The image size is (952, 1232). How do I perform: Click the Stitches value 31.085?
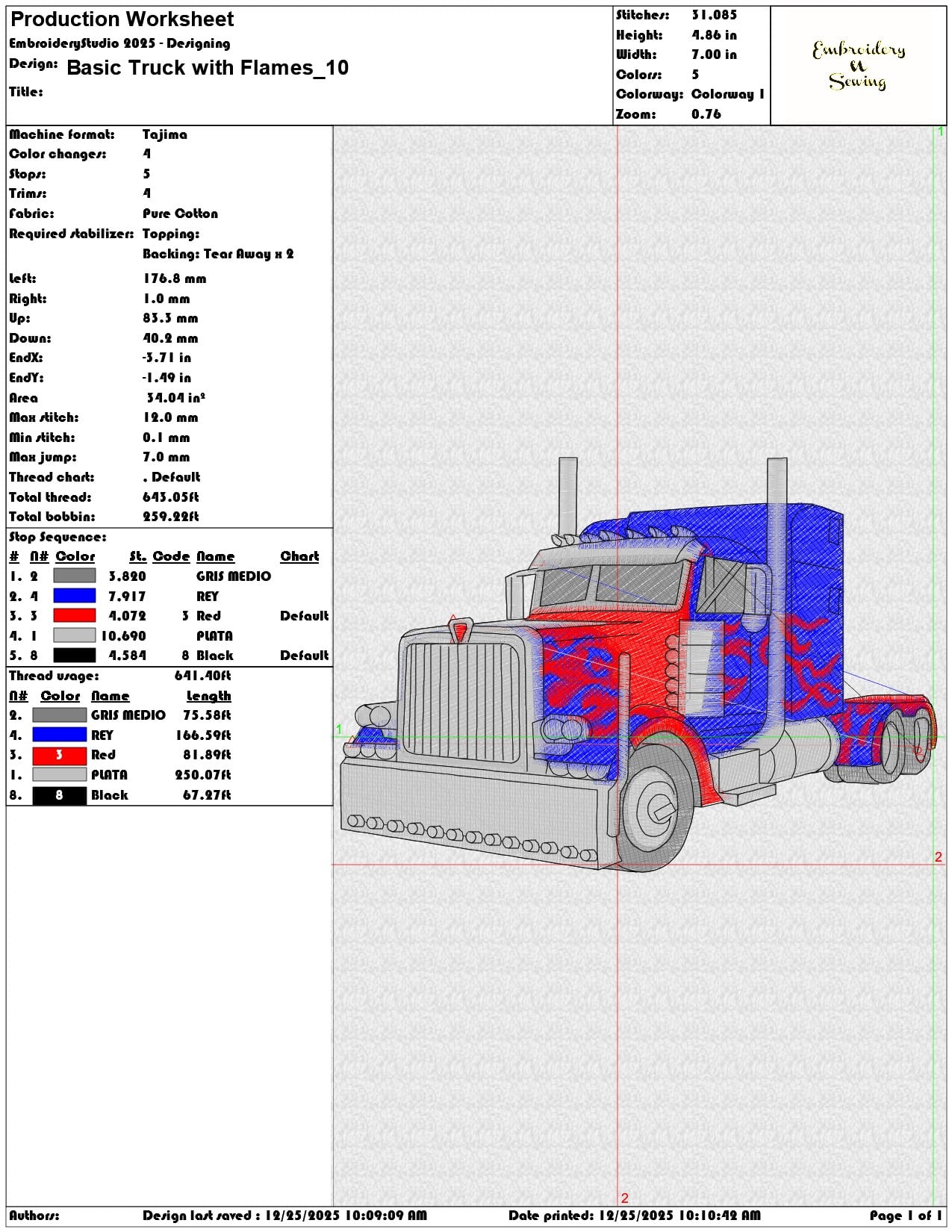click(714, 15)
